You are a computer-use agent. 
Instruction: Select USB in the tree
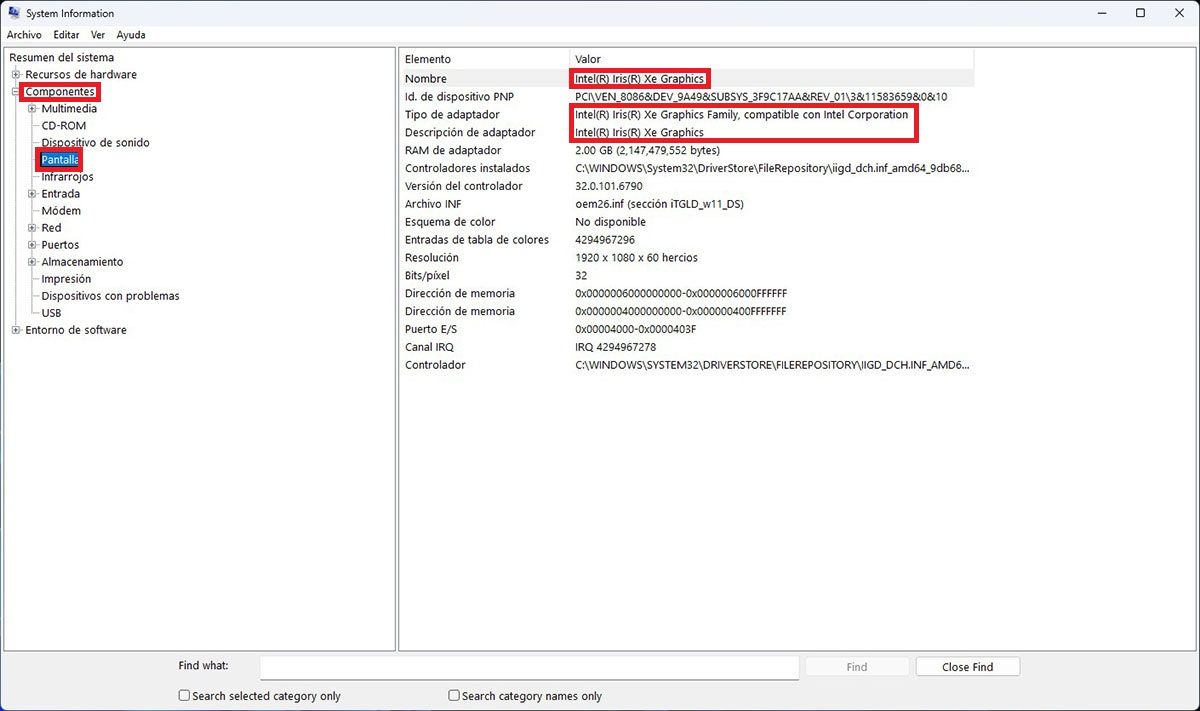click(x=51, y=313)
